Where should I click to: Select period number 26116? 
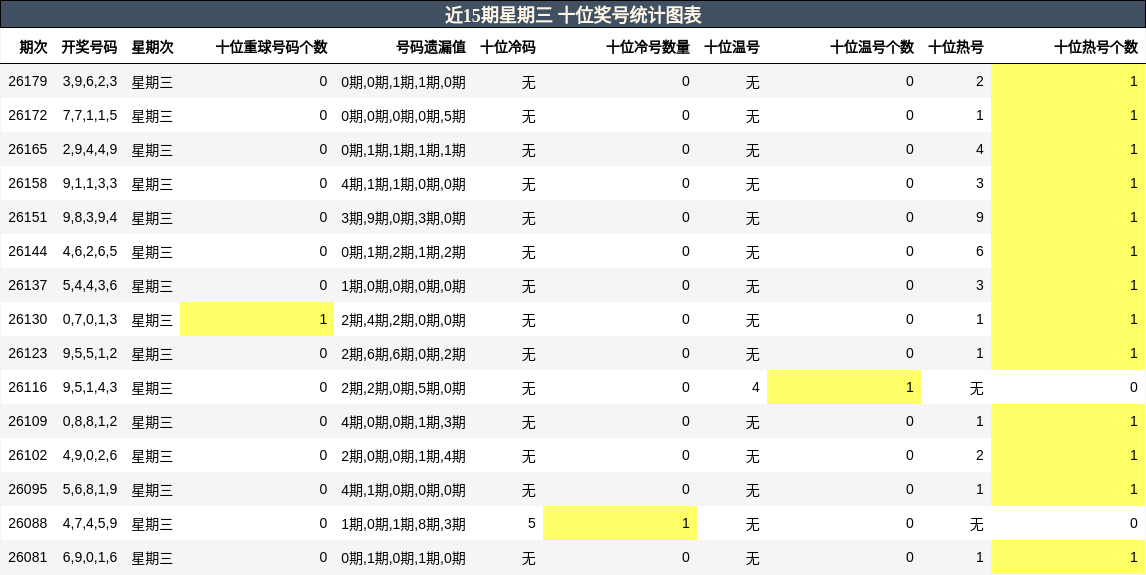point(28,387)
